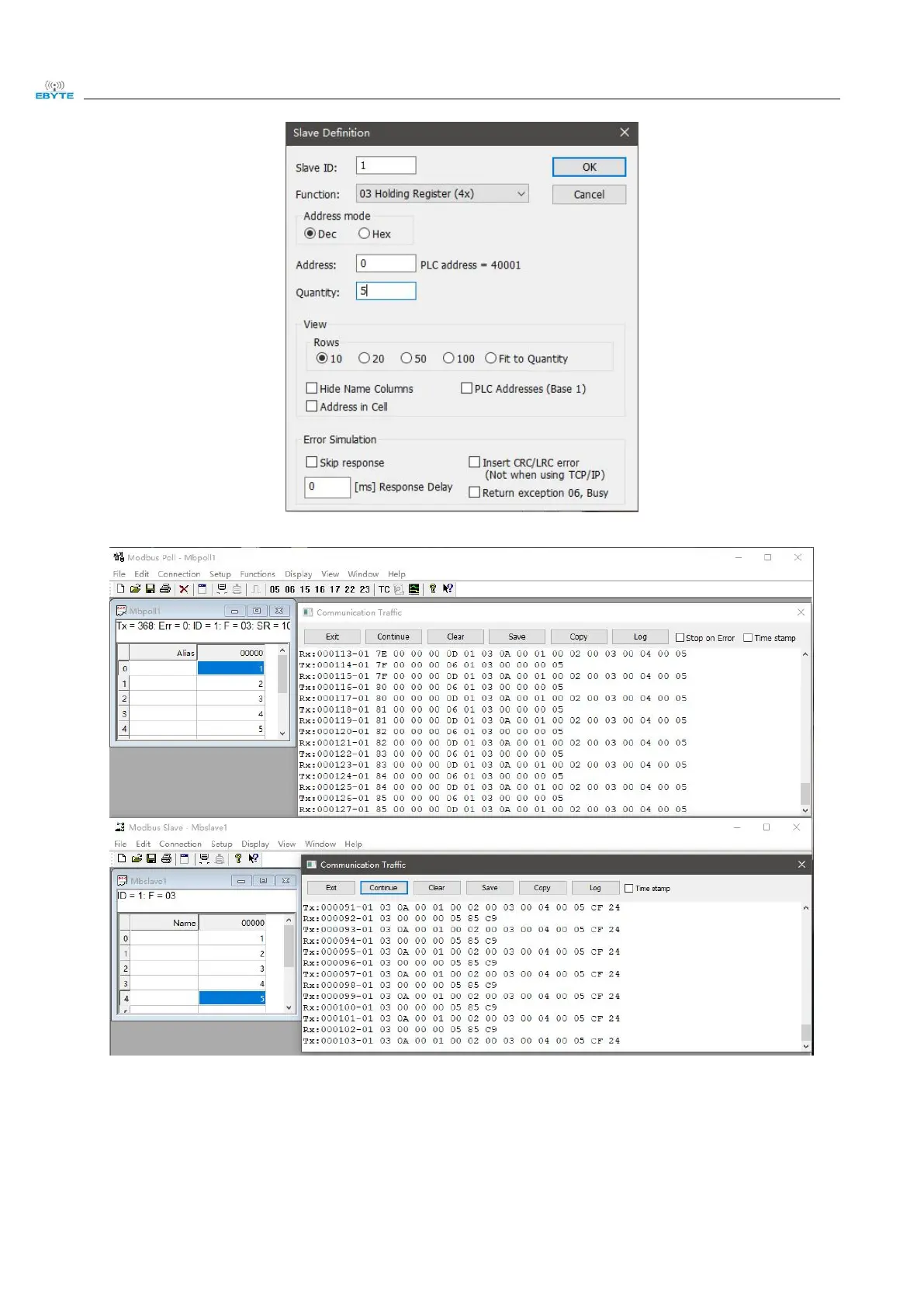Image resolution: width=924 pixels, height=1307 pixels.
Task: Click the Modbus Poll traffic vertical scrollbar thumb
Action: pyautogui.click(x=805, y=793)
